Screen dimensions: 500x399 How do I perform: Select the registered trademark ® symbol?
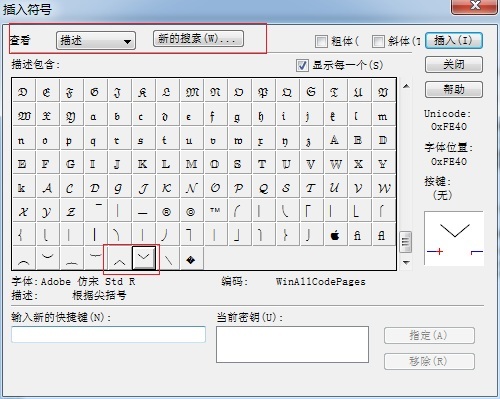pos(166,212)
